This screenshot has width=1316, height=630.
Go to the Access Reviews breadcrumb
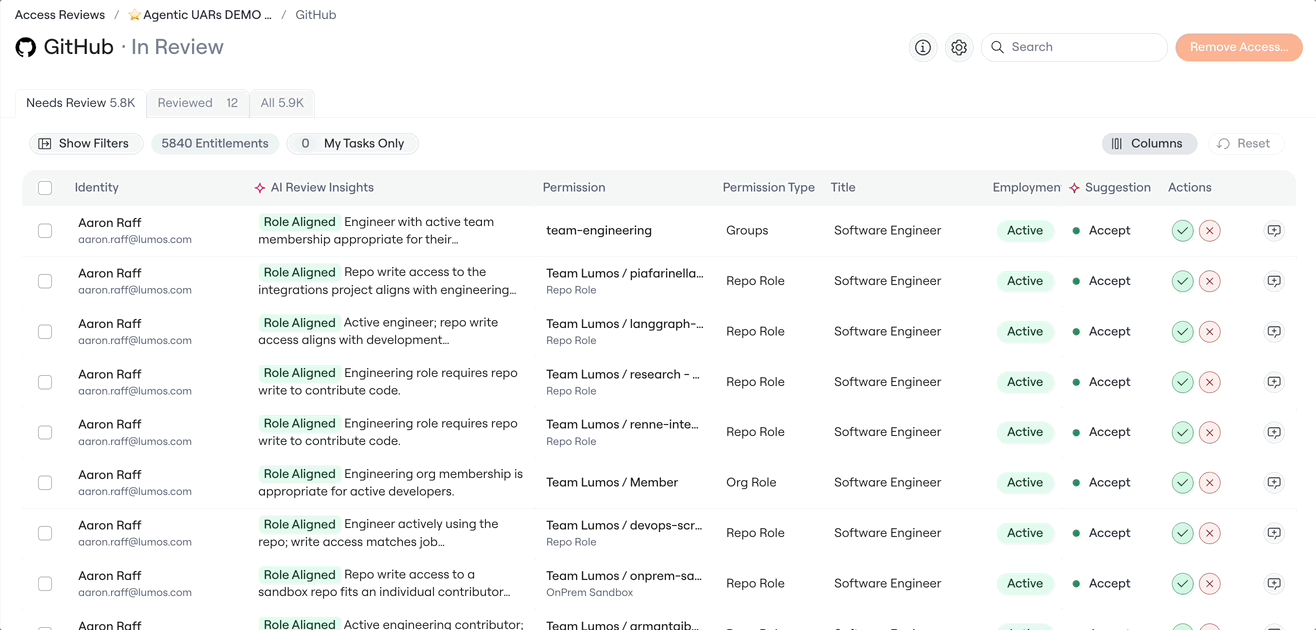(60, 15)
